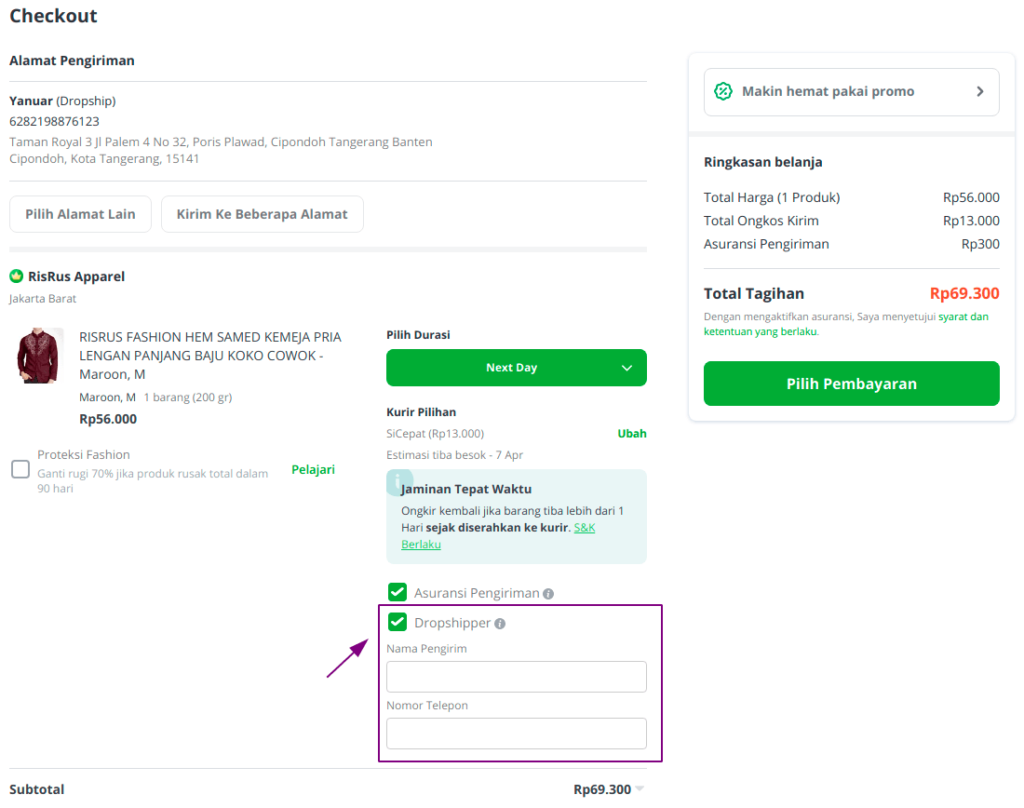Screen dimensions: 1024x808
Task: Click Kirim Ke Beberapa Alamat button
Action: 262,214
